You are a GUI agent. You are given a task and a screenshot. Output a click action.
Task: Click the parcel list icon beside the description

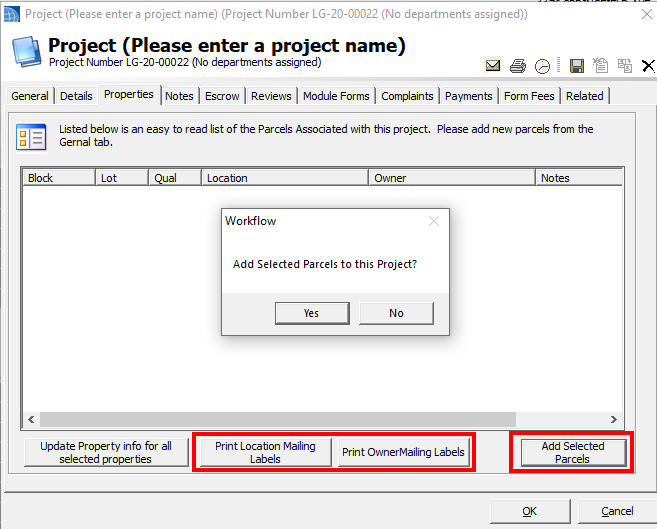pos(31,137)
